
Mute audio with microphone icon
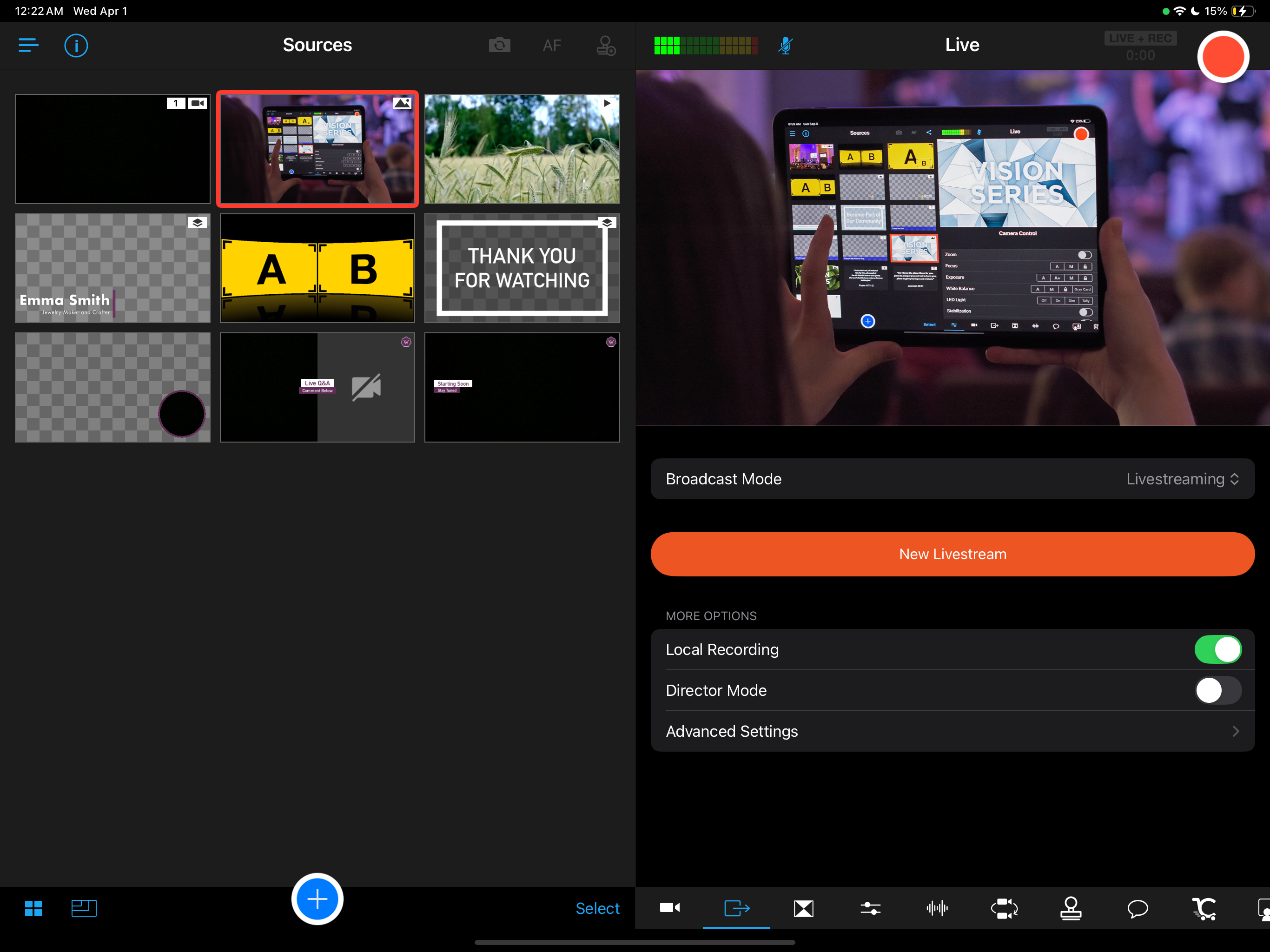point(786,45)
